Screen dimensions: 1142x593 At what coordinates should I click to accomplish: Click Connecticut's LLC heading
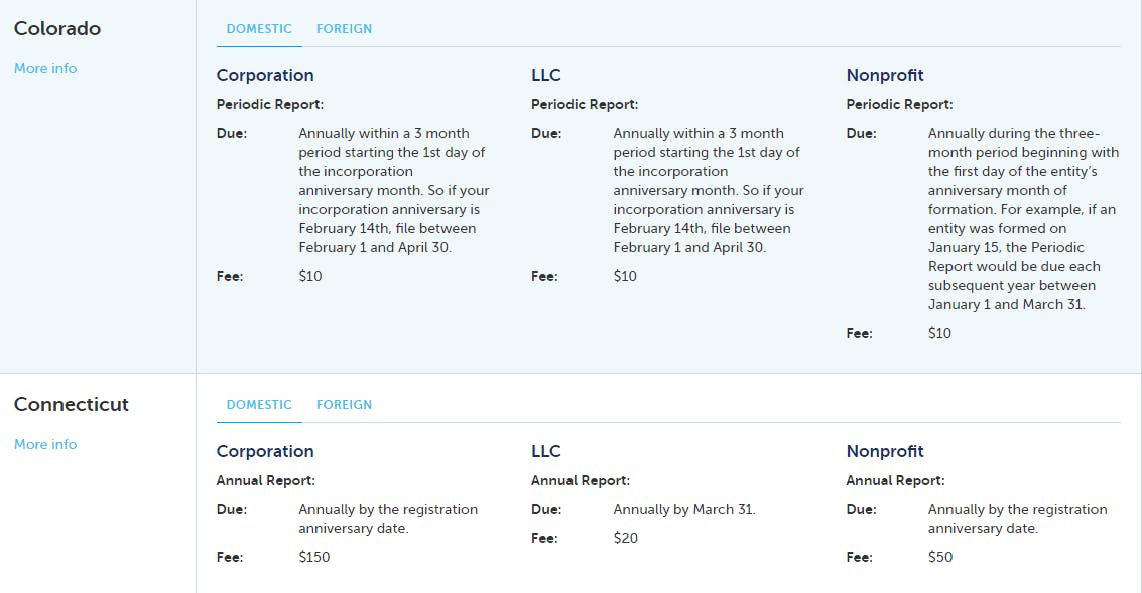tap(546, 451)
